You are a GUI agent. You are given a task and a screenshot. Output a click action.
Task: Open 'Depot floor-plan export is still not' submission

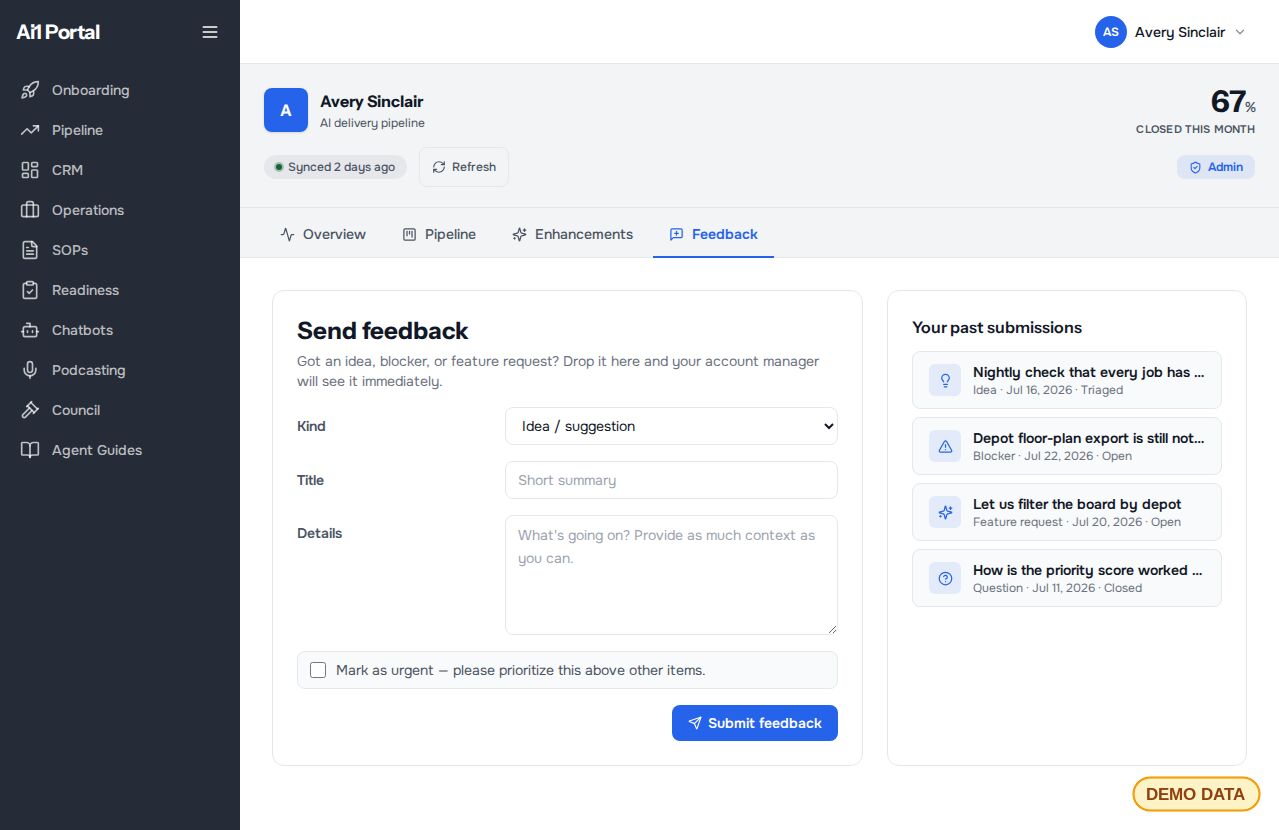click(x=1067, y=446)
